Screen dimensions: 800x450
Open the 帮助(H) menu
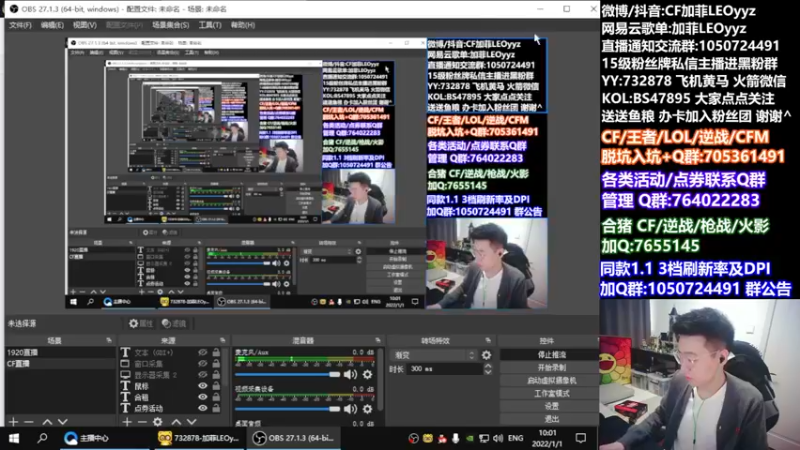pos(243,24)
